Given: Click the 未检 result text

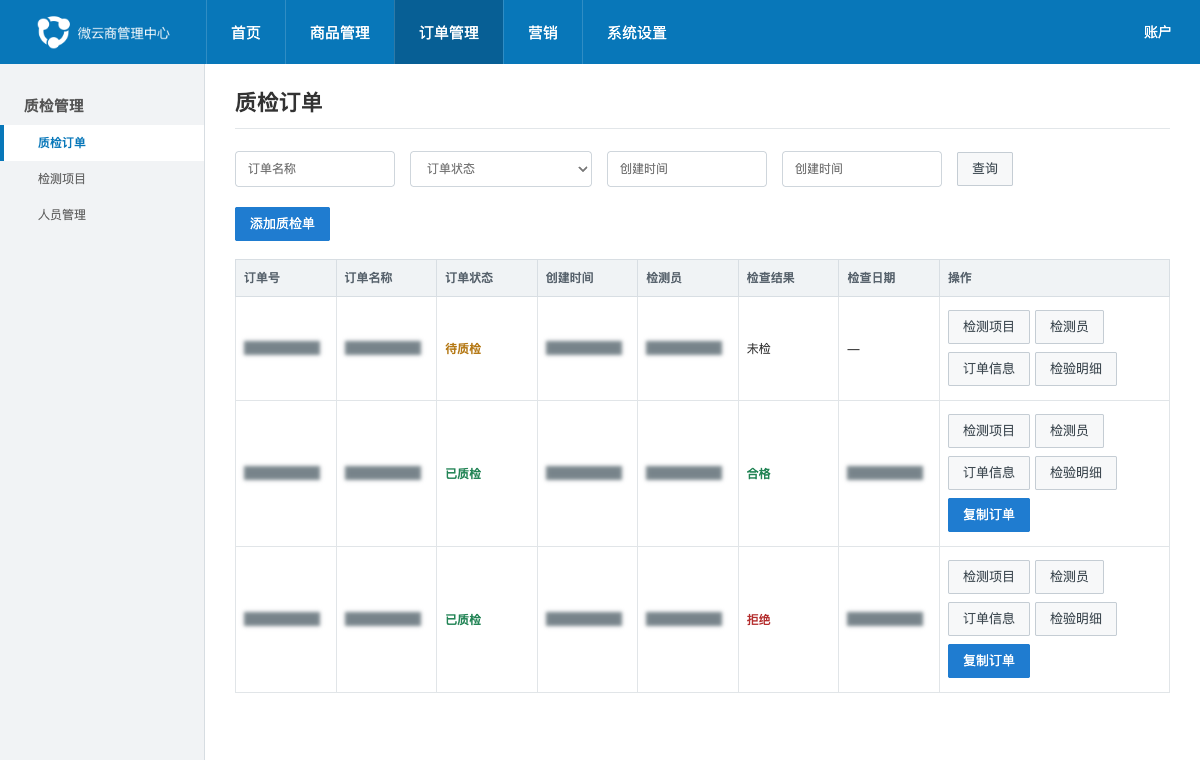Looking at the screenshot, I should [759, 349].
